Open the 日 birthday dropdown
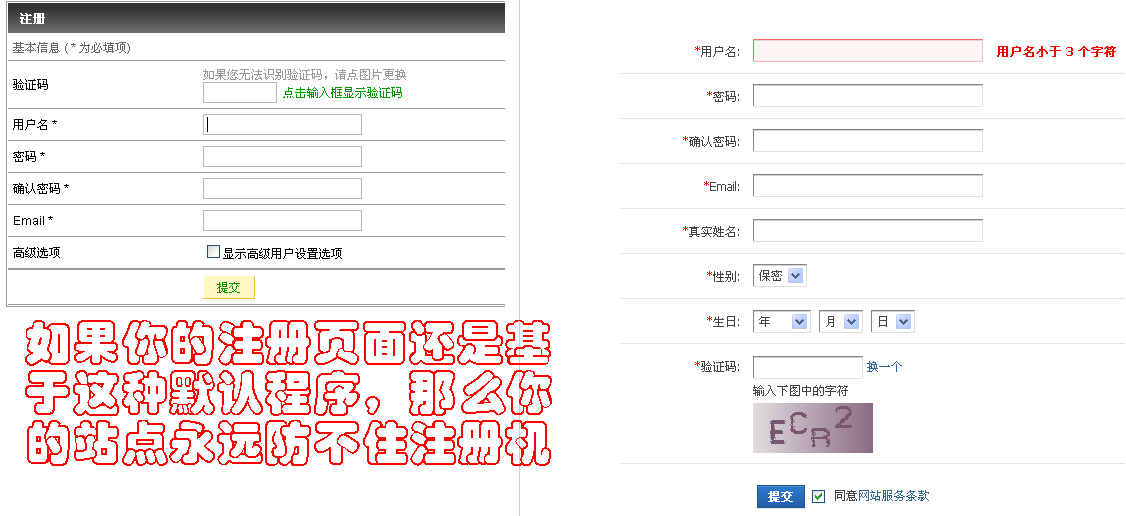The image size is (1126, 516). point(893,322)
